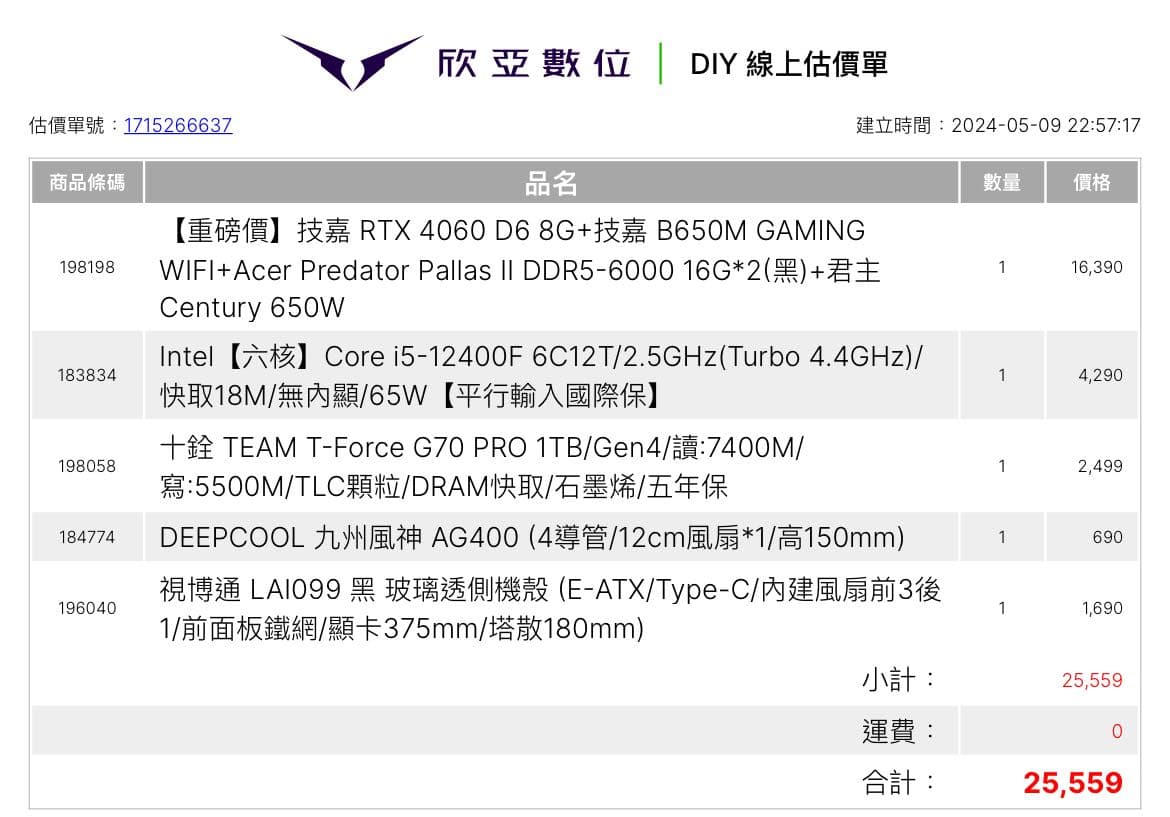1170x817 pixels.
Task: Click the Intel Core i5-12400F product name
Action: click(x=541, y=375)
